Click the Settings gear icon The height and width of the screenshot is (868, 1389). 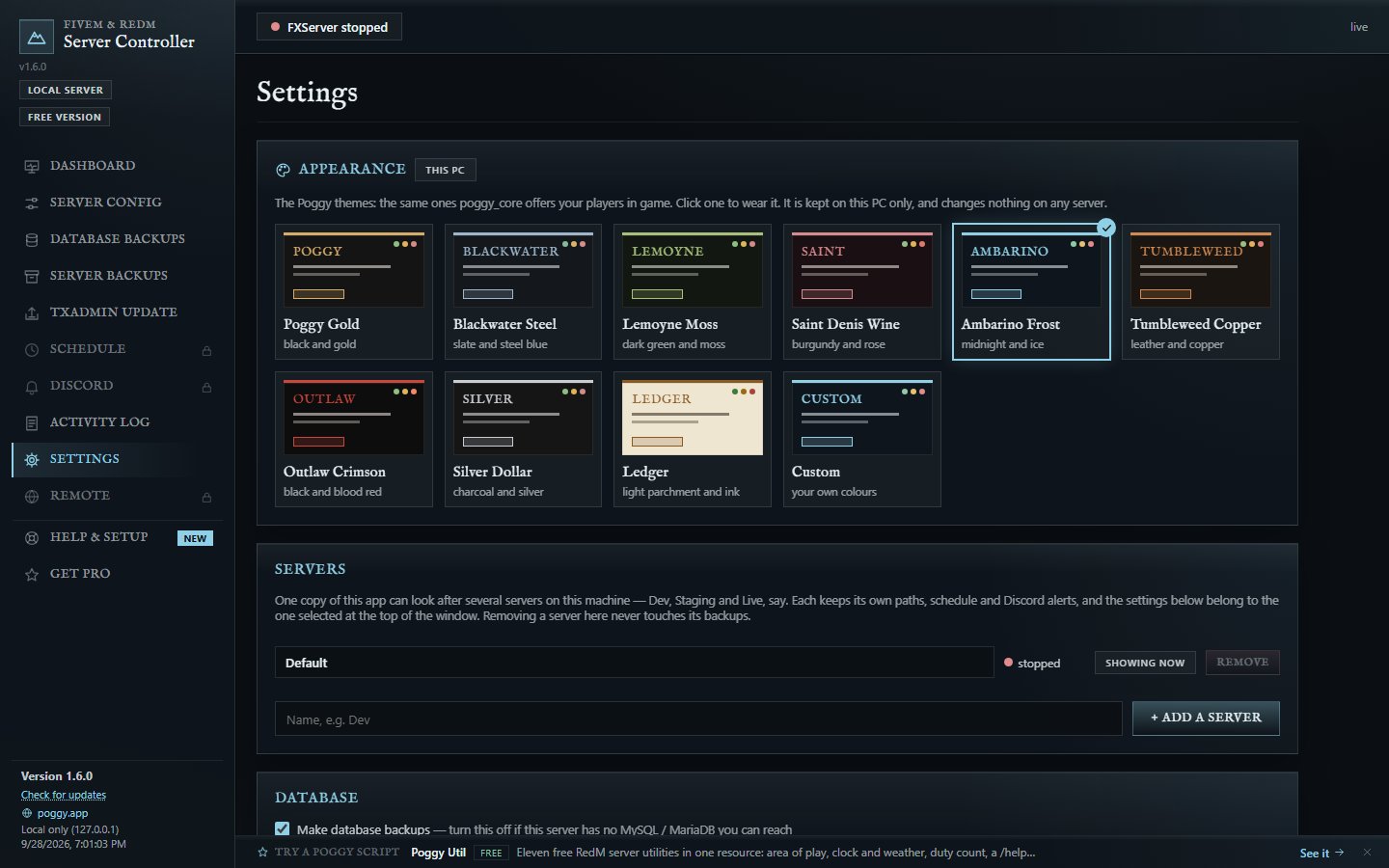32,460
